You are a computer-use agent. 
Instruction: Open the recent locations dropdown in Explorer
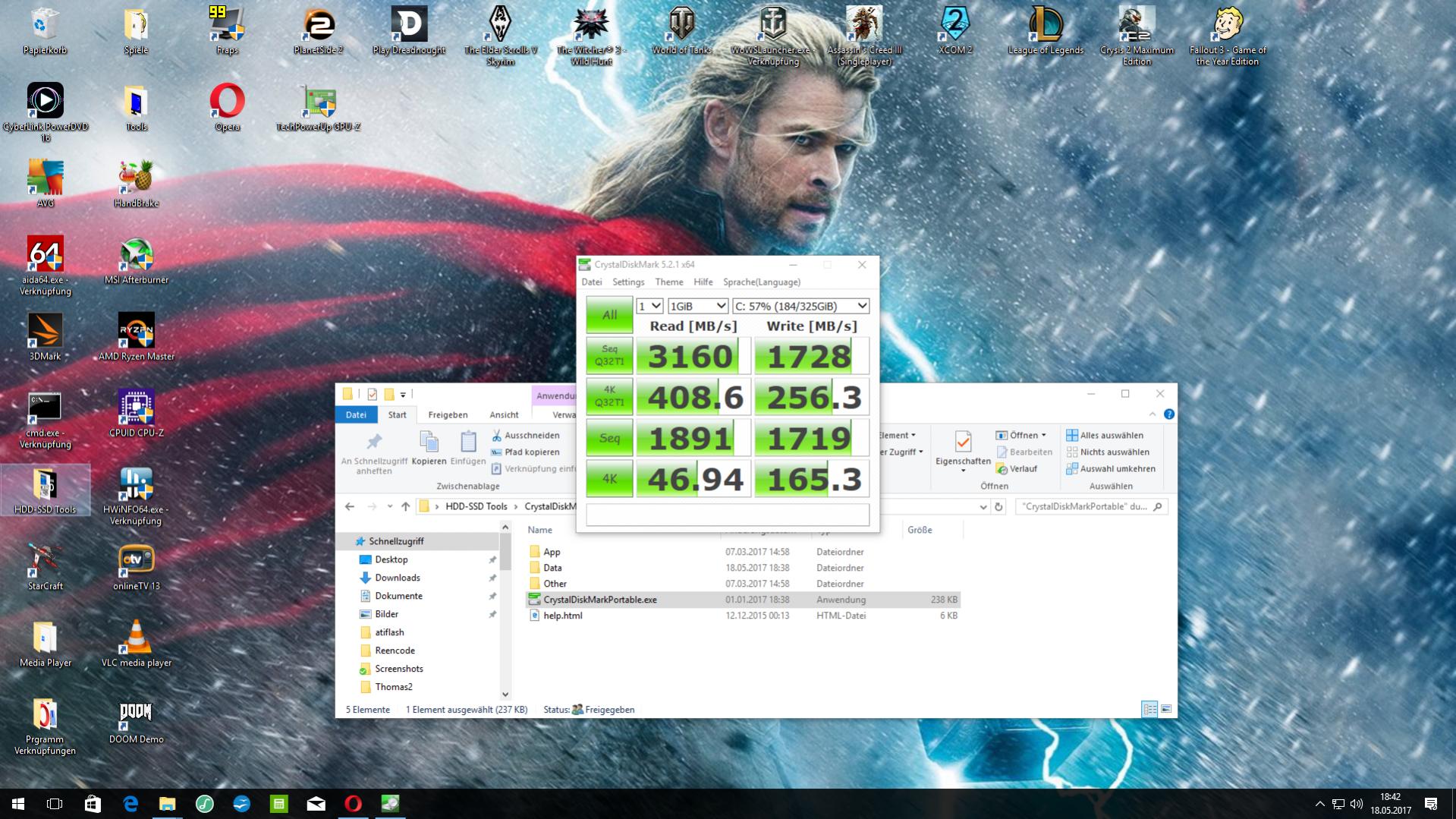389,506
